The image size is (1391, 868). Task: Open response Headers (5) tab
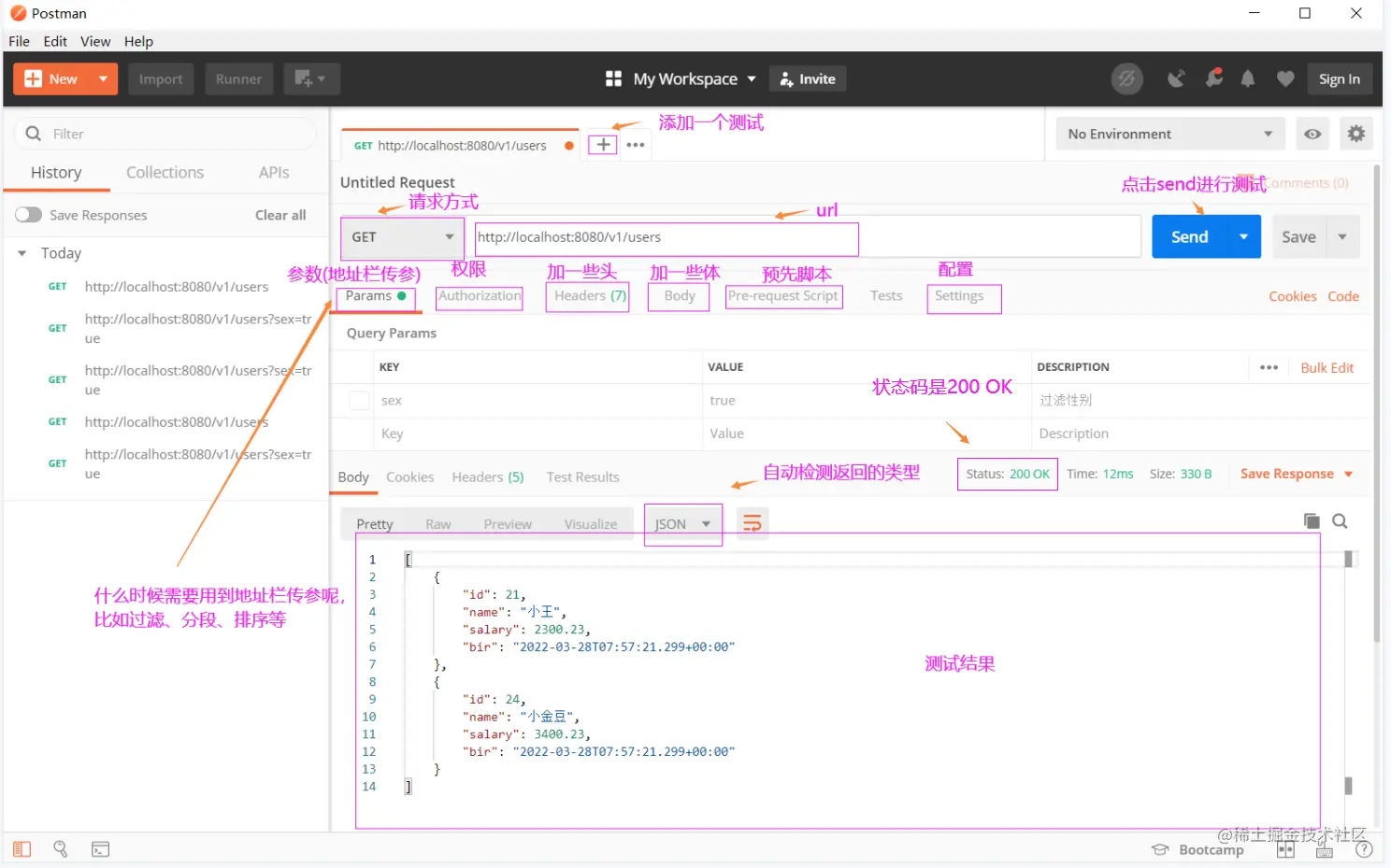point(488,477)
